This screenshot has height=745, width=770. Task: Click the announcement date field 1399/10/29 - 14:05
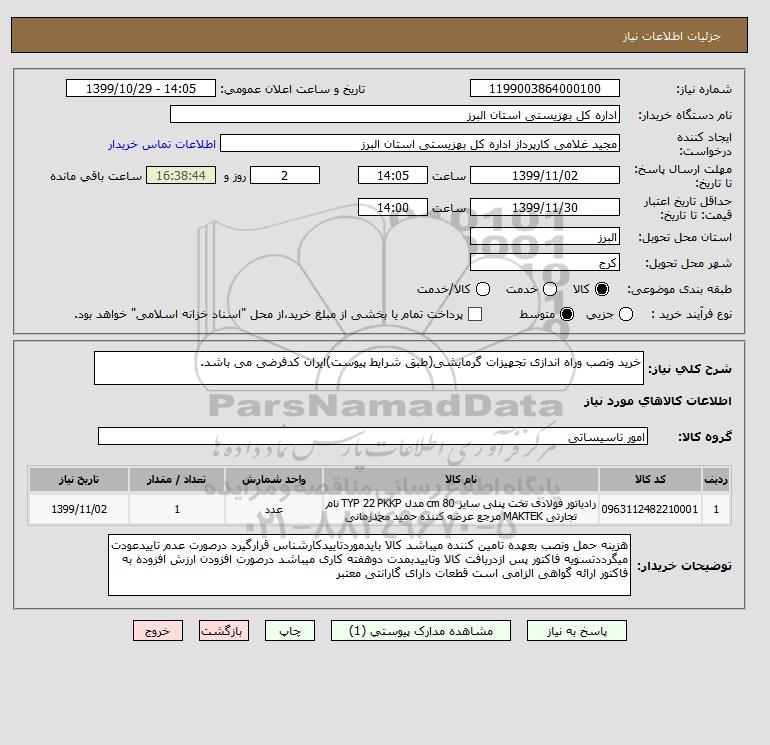[x=141, y=88]
